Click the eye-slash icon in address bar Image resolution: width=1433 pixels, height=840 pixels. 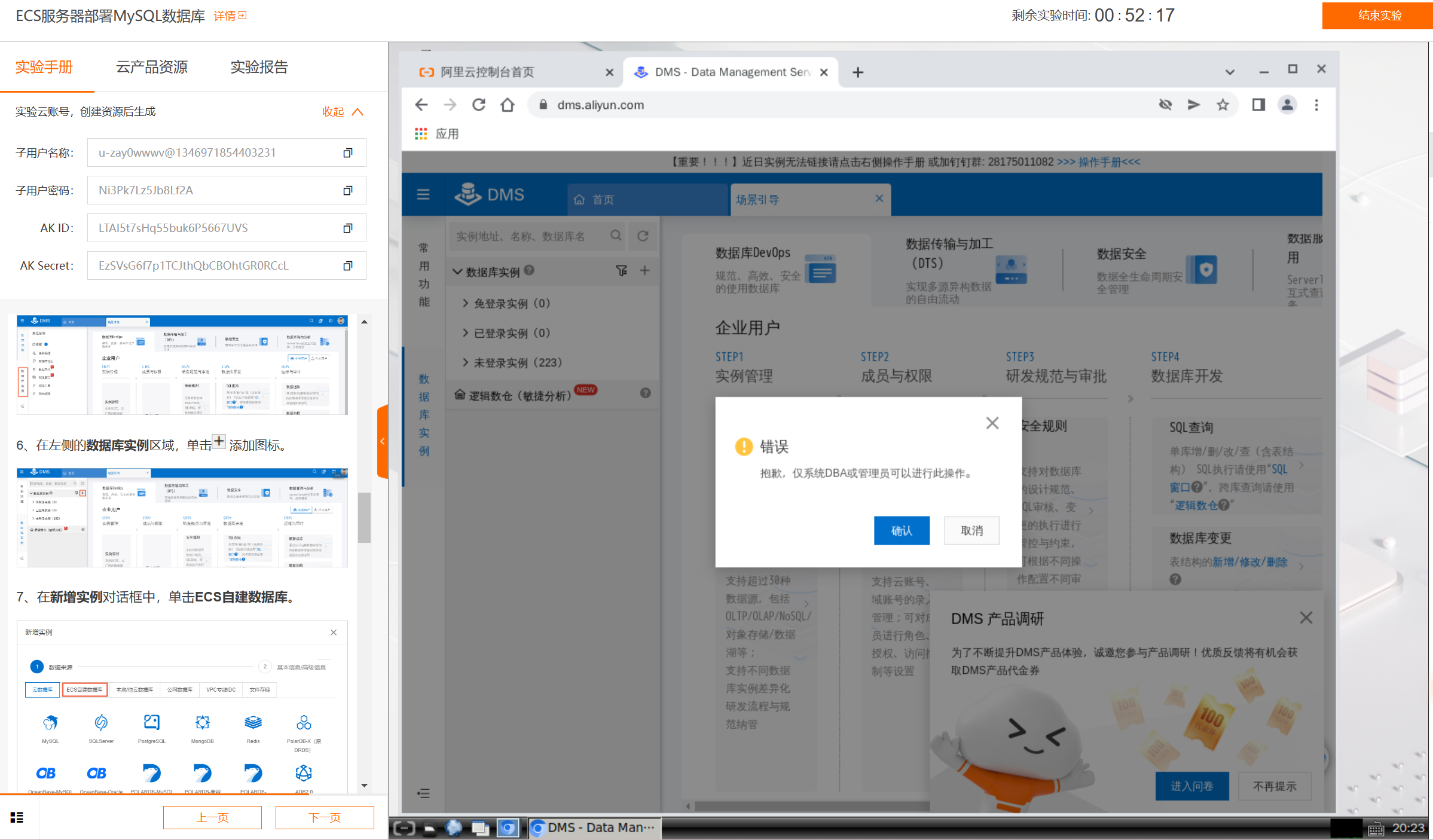pyautogui.click(x=1165, y=105)
